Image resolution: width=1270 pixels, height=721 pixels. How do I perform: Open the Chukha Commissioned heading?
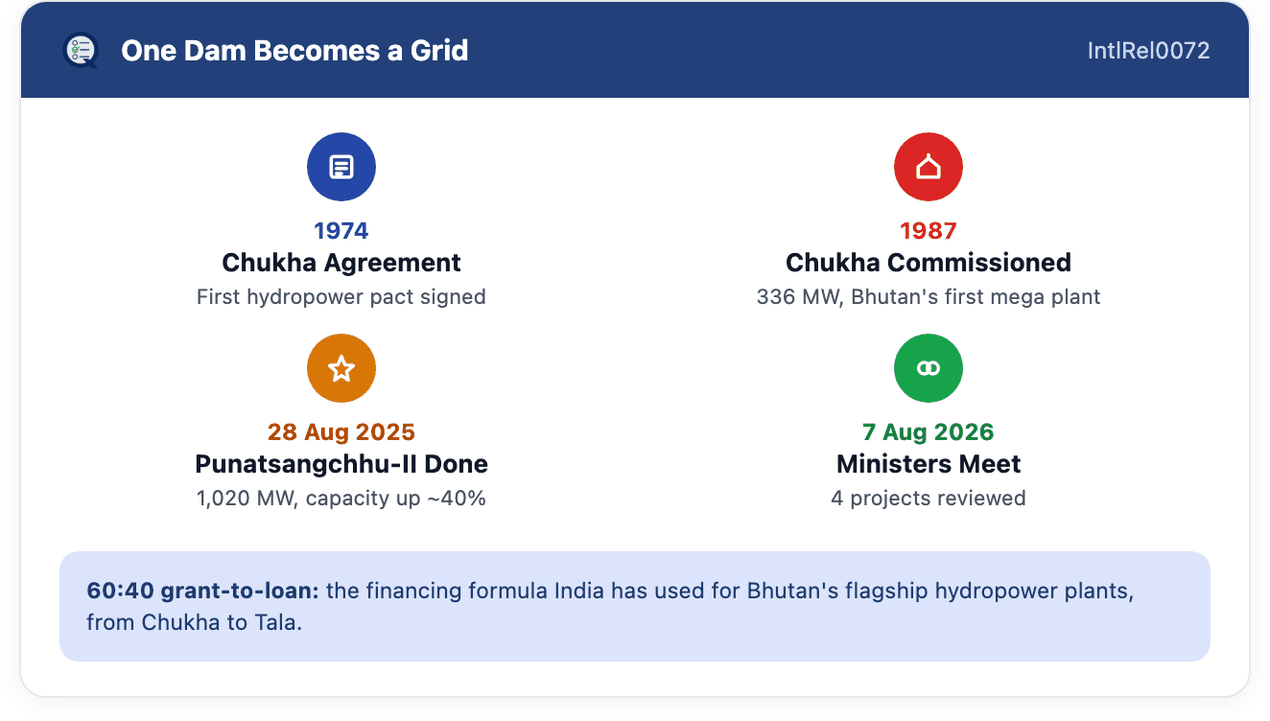(928, 263)
